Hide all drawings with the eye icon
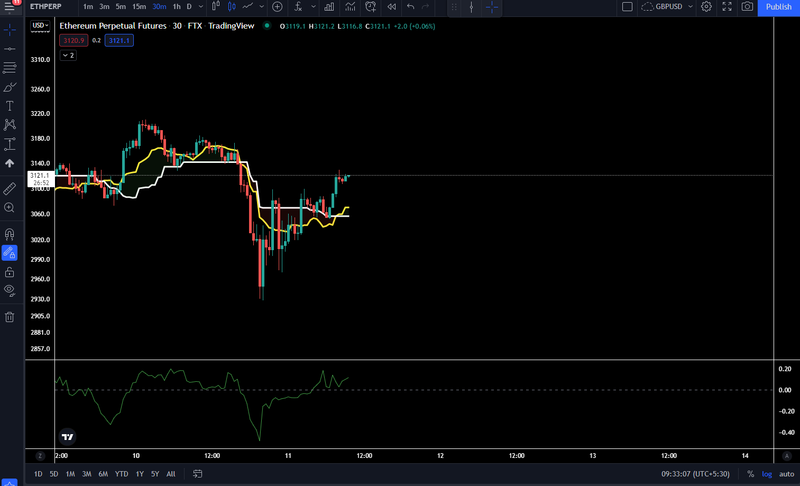 tap(9, 291)
